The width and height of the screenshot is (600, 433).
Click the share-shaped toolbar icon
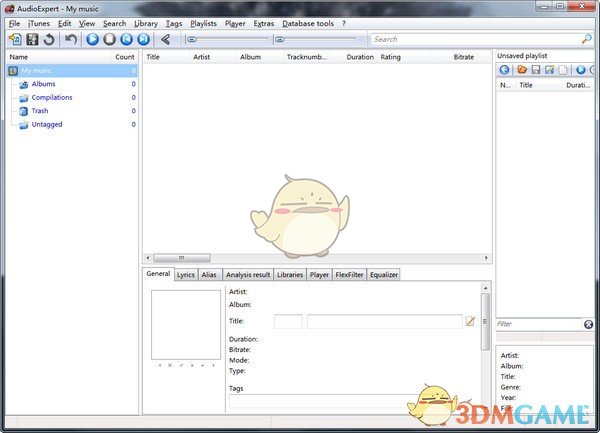(x=165, y=39)
